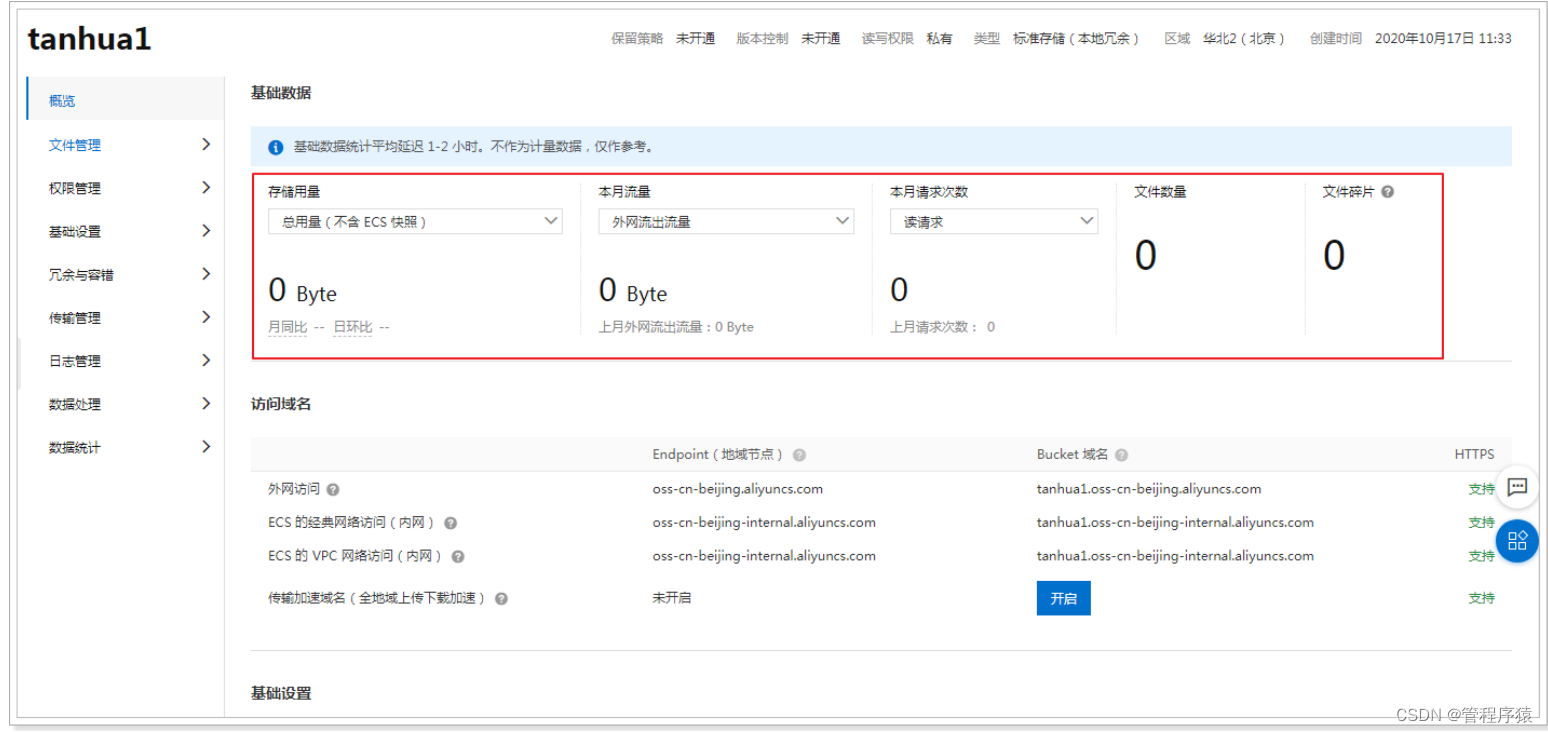Click 上月请求次数： 0 text
This screenshot has height=733, width=1548.
(942, 327)
